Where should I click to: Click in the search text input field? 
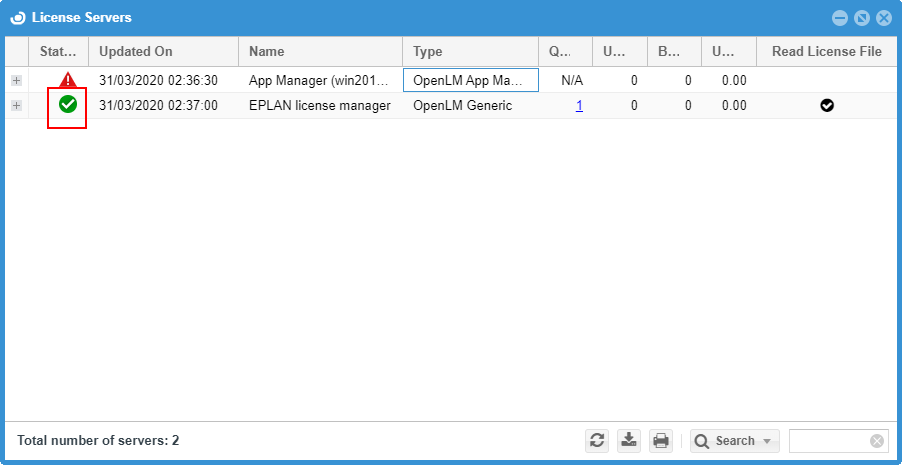pos(828,441)
